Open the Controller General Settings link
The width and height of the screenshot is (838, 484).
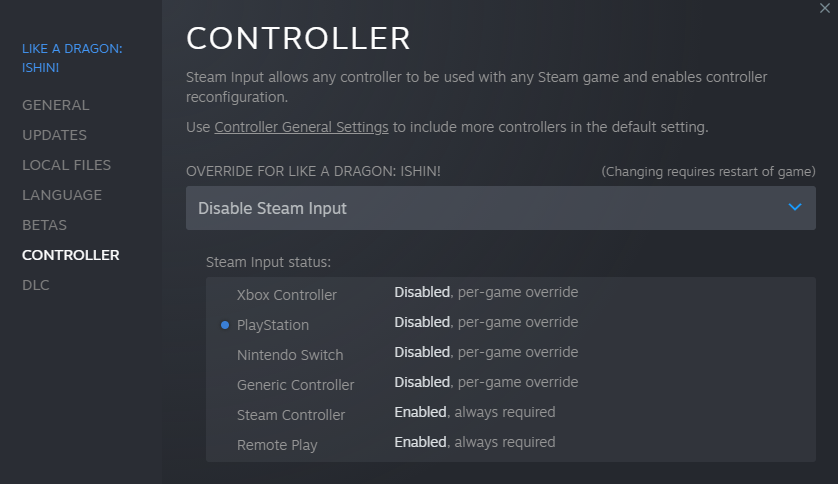pyautogui.click(x=301, y=127)
